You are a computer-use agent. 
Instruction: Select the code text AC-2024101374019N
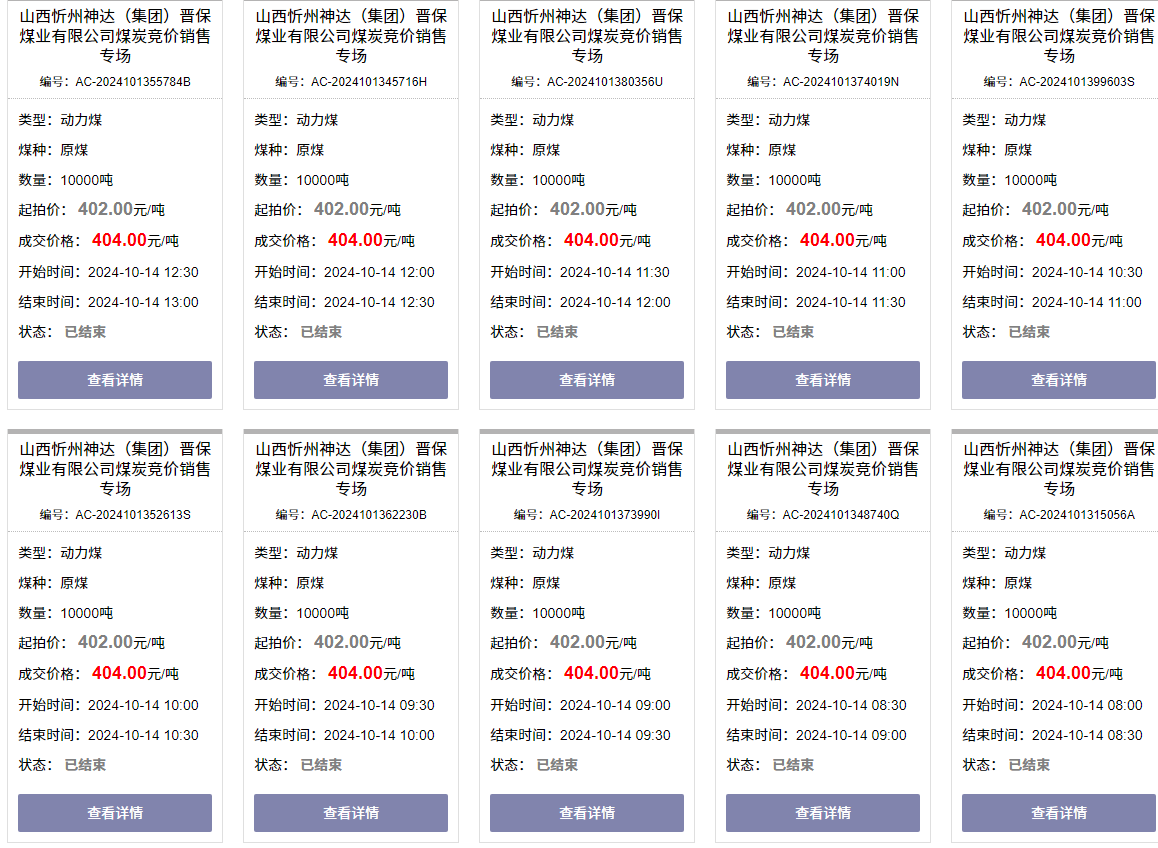pyautogui.click(x=840, y=82)
